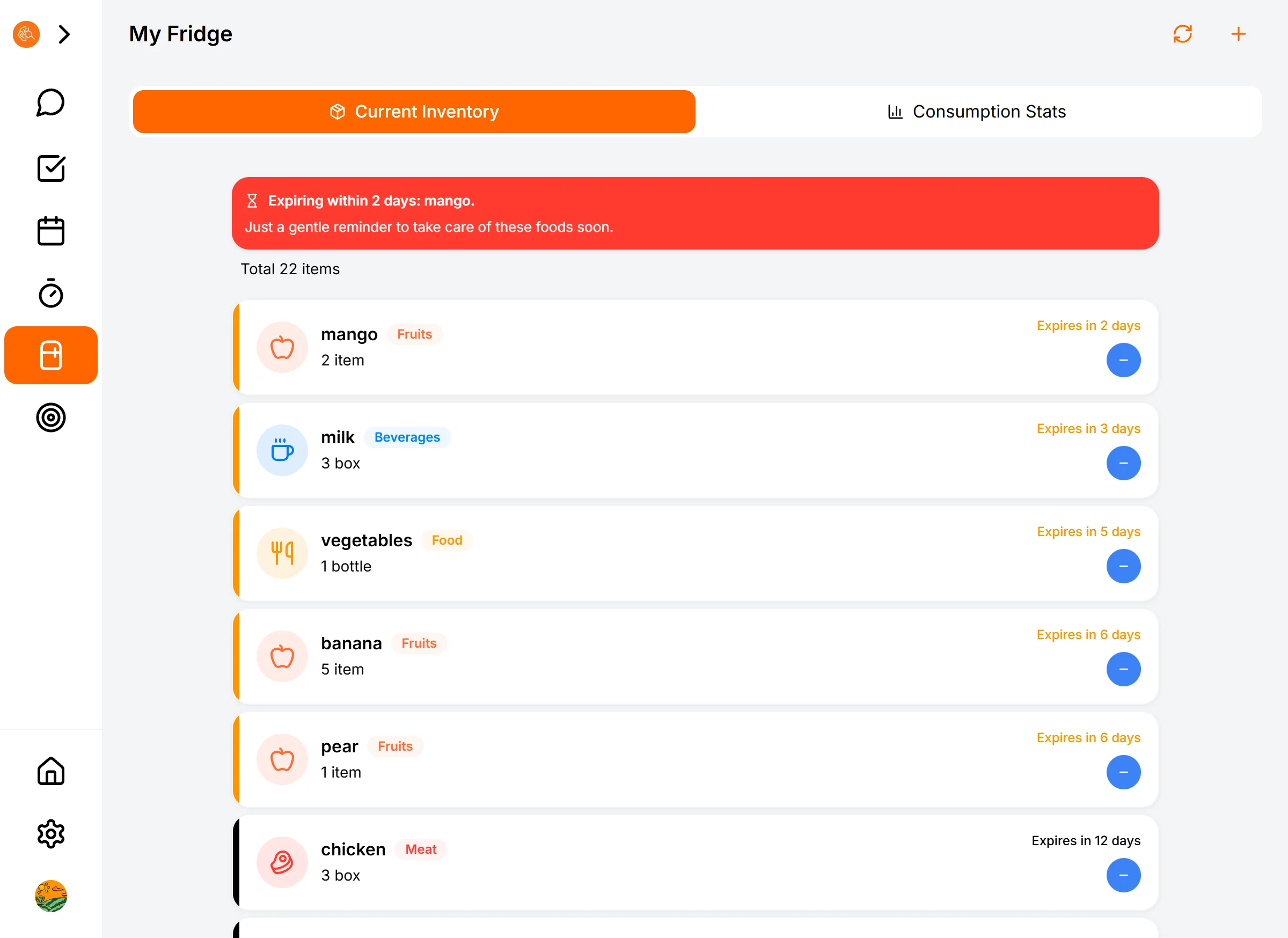1288x938 pixels.
Task: Reduce banana count with minus button
Action: (x=1123, y=669)
